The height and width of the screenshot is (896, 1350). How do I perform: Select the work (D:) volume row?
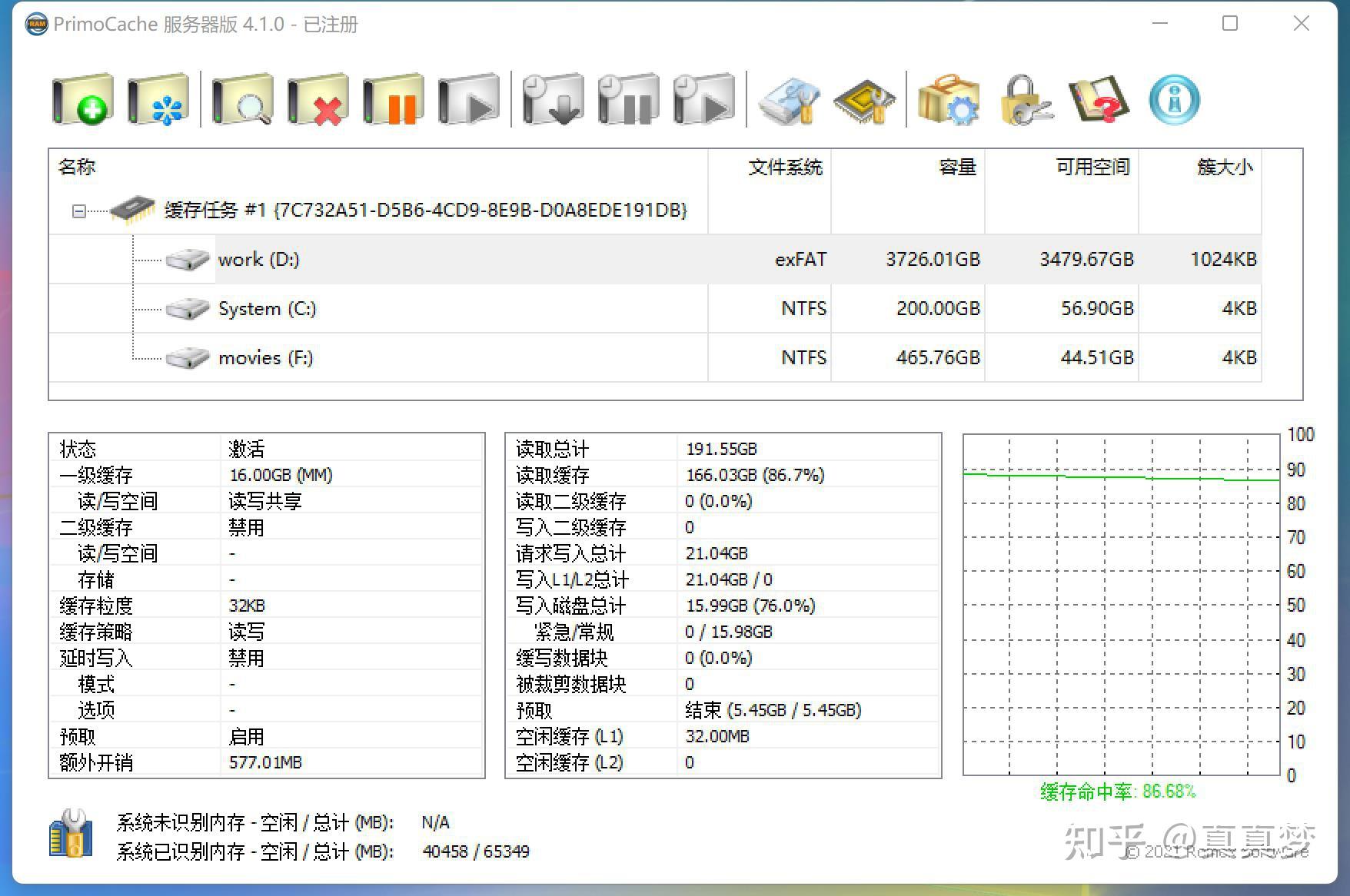pos(655,259)
